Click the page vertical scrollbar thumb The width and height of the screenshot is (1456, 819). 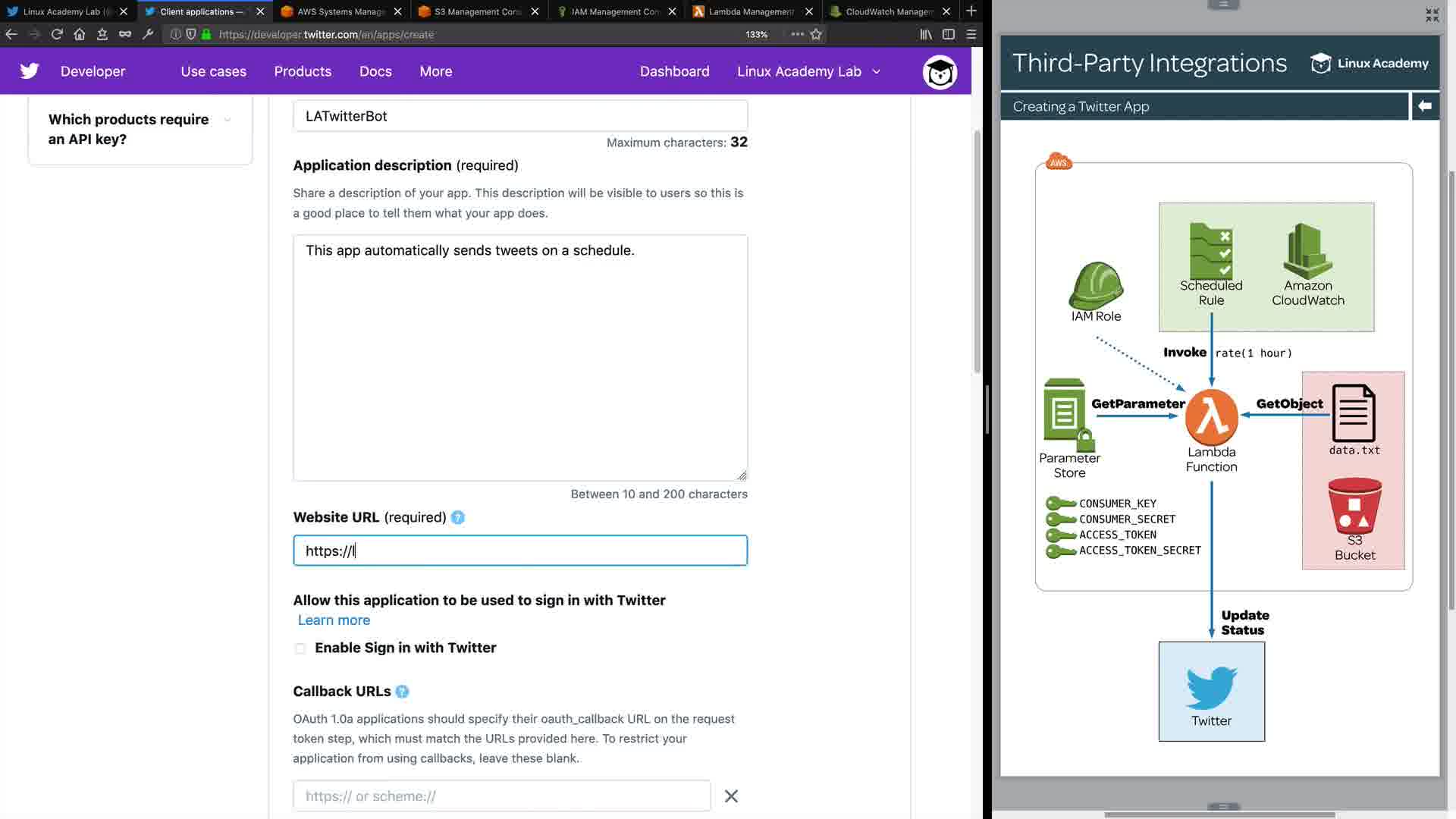pyautogui.click(x=977, y=252)
